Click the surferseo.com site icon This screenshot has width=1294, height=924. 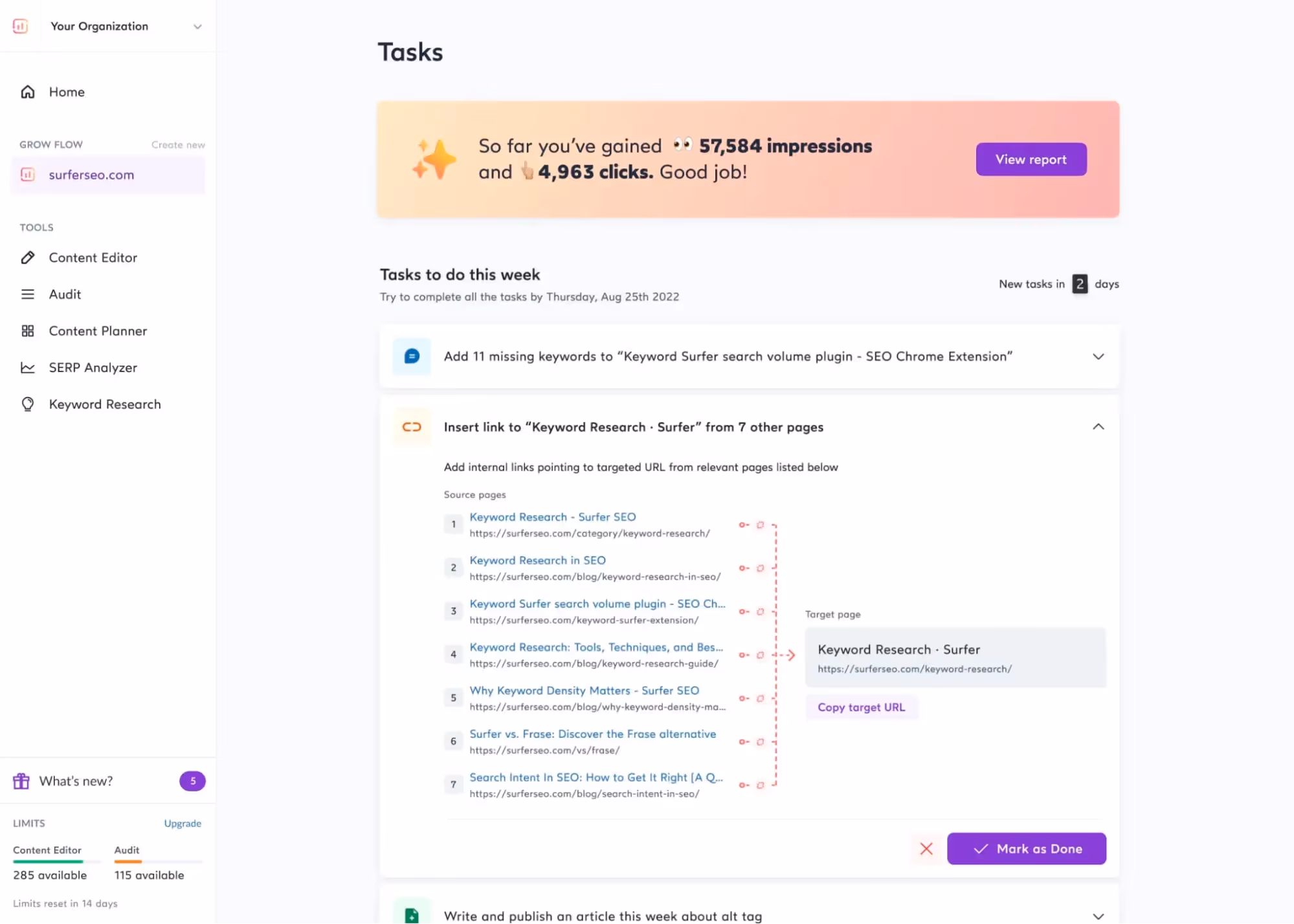point(28,175)
